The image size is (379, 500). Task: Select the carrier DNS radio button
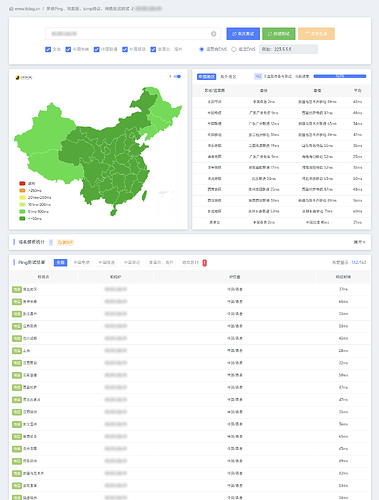201,49
